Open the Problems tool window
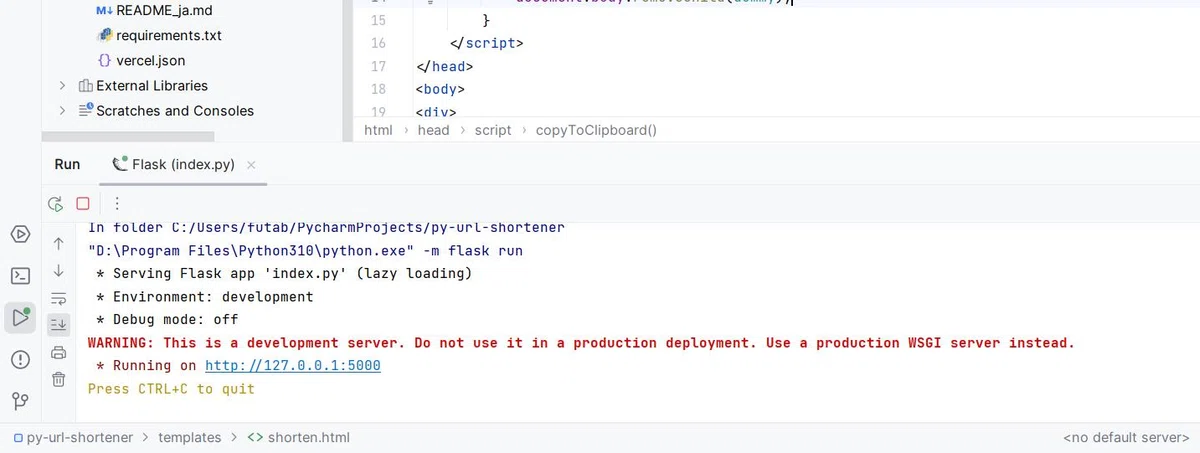This screenshot has height=453, width=1200. pyautogui.click(x=20, y=360)
